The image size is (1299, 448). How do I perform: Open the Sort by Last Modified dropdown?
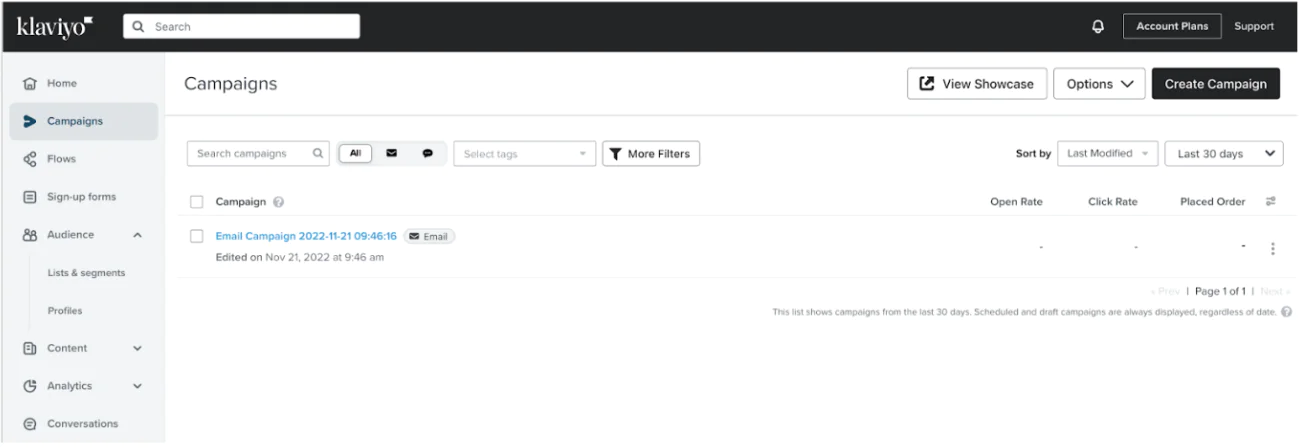1108,154
